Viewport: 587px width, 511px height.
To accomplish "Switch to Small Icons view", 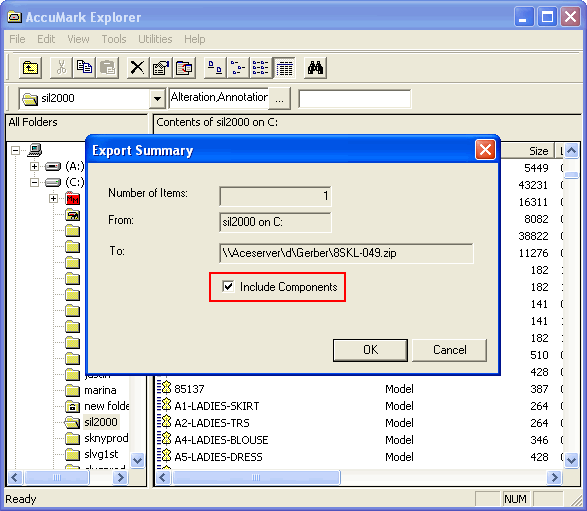I will click(238, 68).
